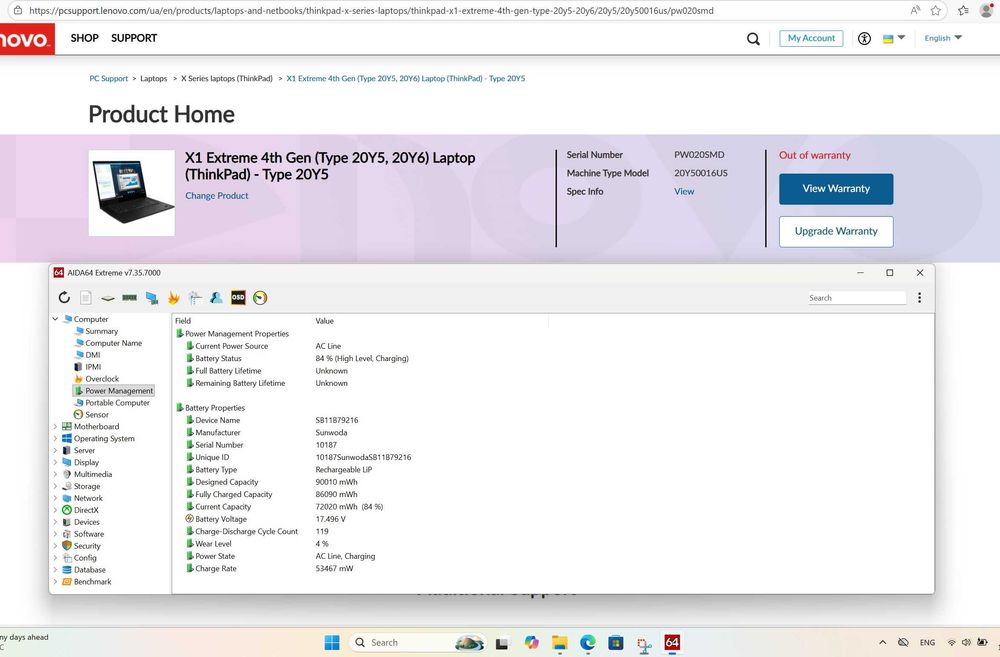This screenshot has height=657, width=1000.
Task: Click the View Warranty button
Action: click(835, 189)
